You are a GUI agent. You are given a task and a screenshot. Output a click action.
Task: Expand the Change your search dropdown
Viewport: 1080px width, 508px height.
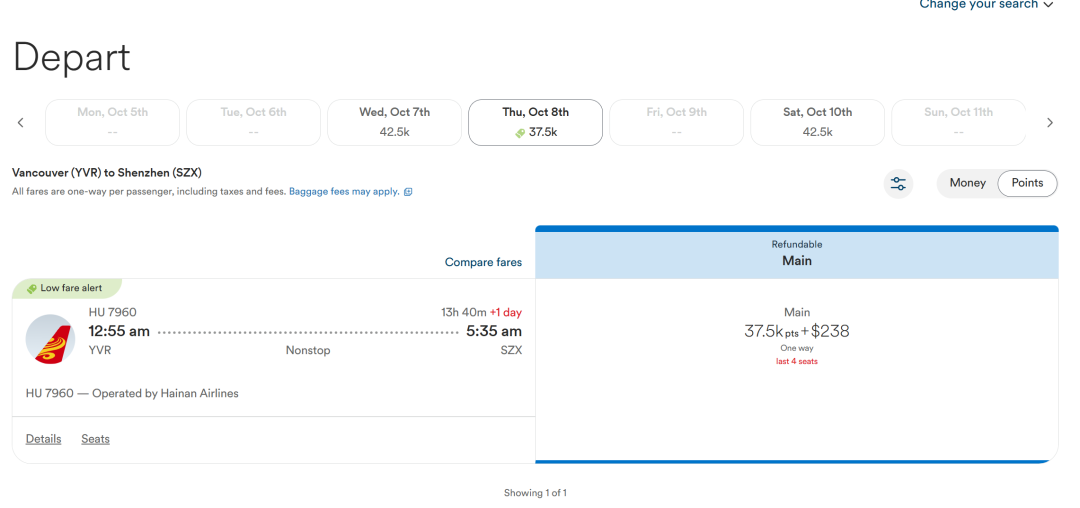(x=986, y=4)
